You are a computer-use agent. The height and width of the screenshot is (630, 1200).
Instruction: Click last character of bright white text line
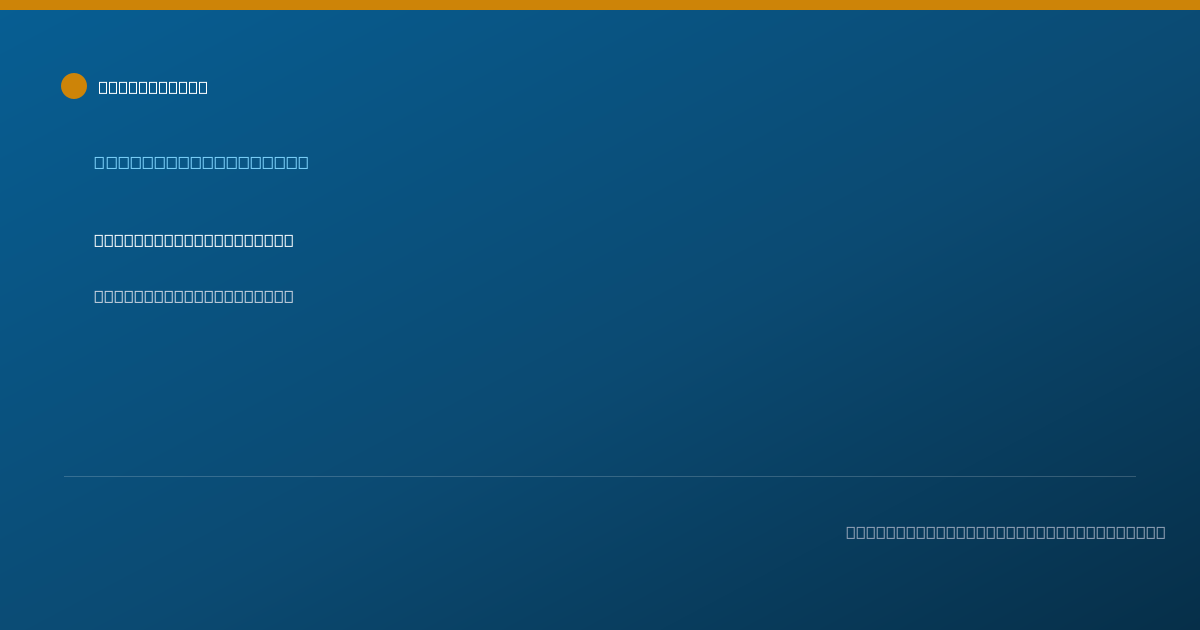coord(289,240)
